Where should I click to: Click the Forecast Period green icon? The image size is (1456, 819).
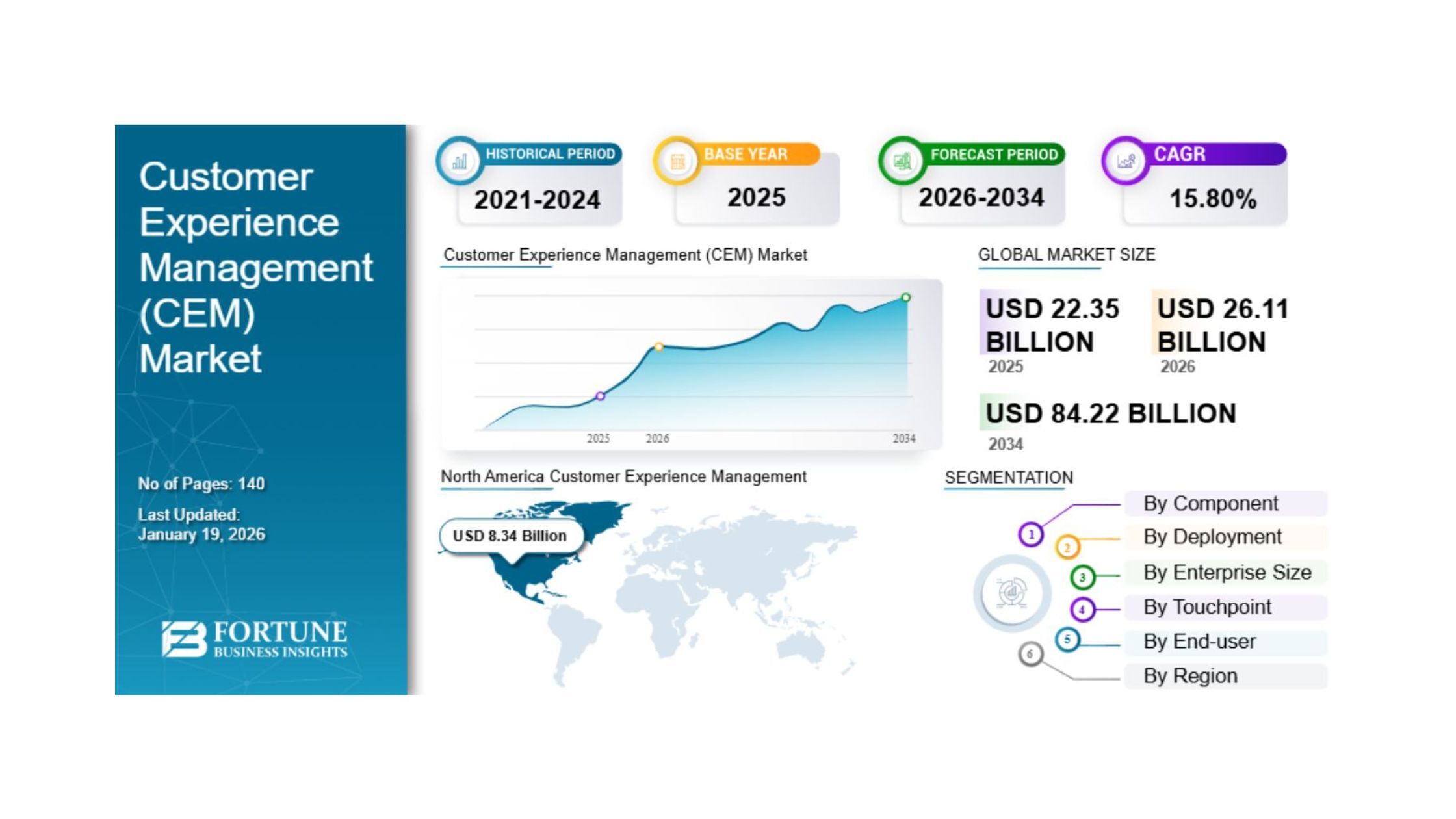click(902, 161)
